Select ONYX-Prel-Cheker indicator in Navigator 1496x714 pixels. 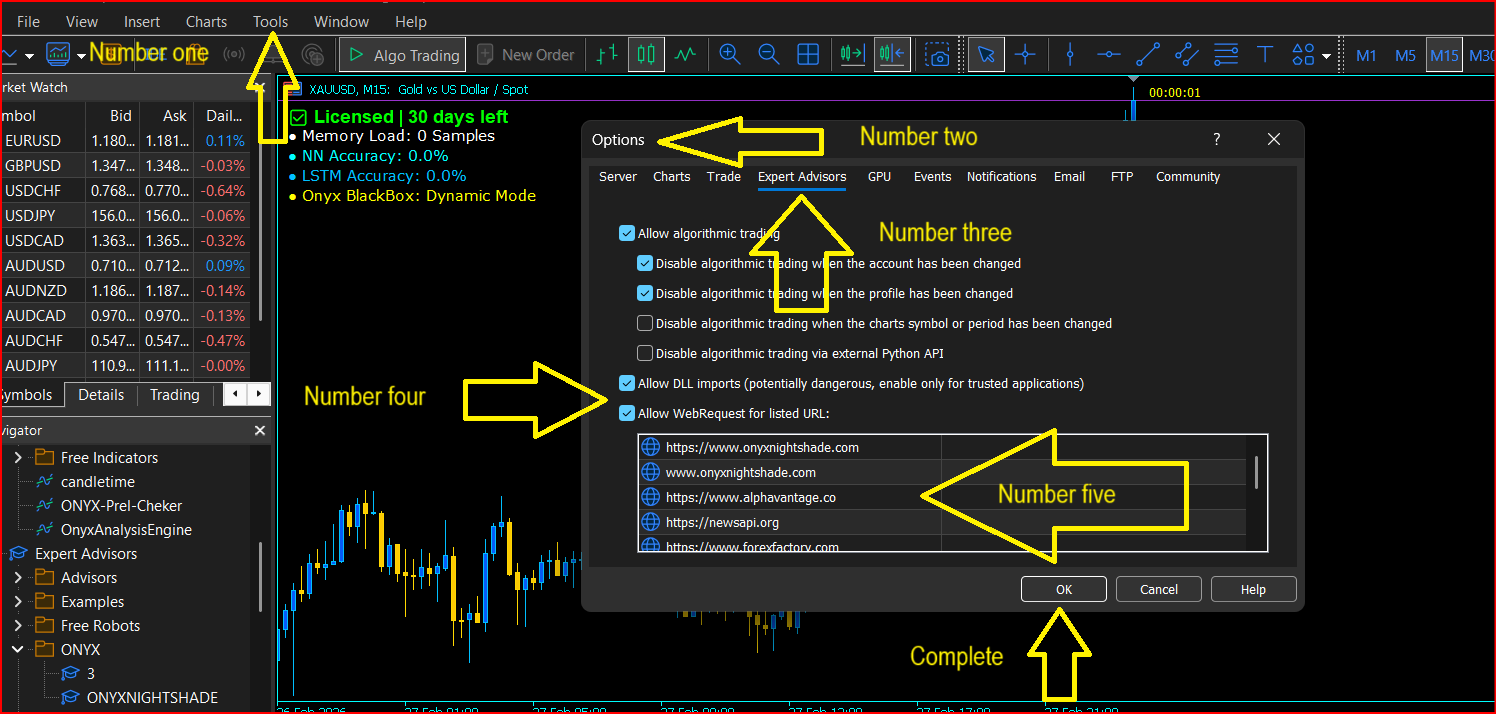pos(122,506)
